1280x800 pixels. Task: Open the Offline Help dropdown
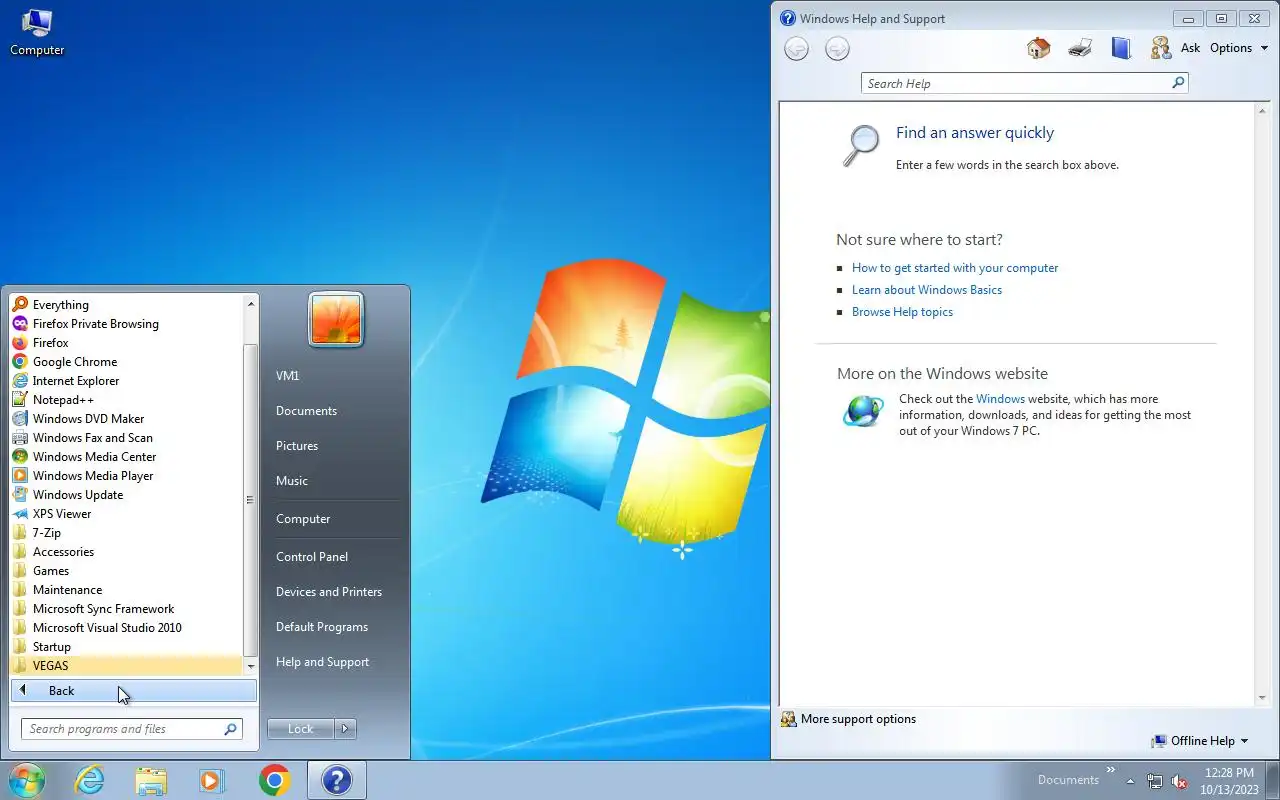pyautogui.click(x=1199, y=741)
